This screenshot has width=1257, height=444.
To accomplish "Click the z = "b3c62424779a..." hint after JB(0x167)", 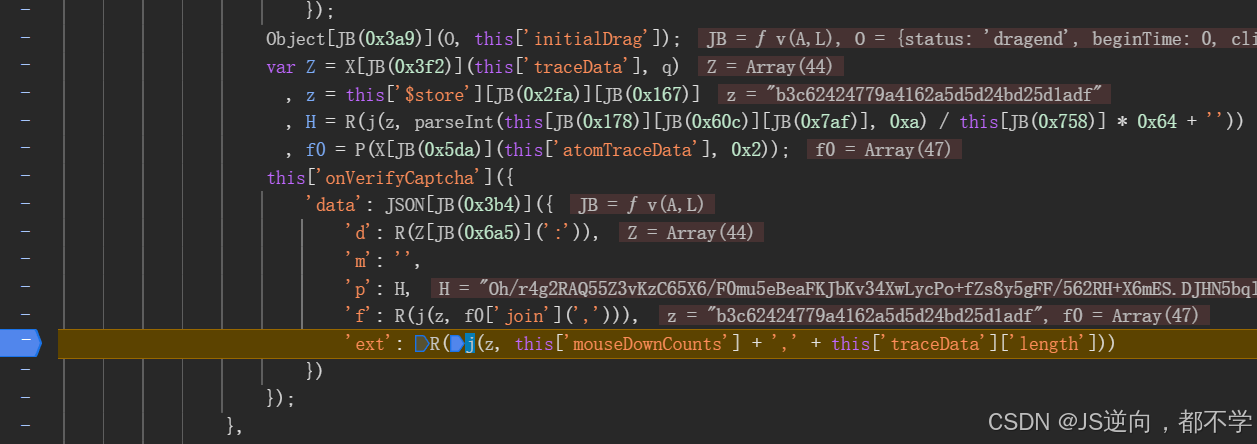I will (914, 94).
